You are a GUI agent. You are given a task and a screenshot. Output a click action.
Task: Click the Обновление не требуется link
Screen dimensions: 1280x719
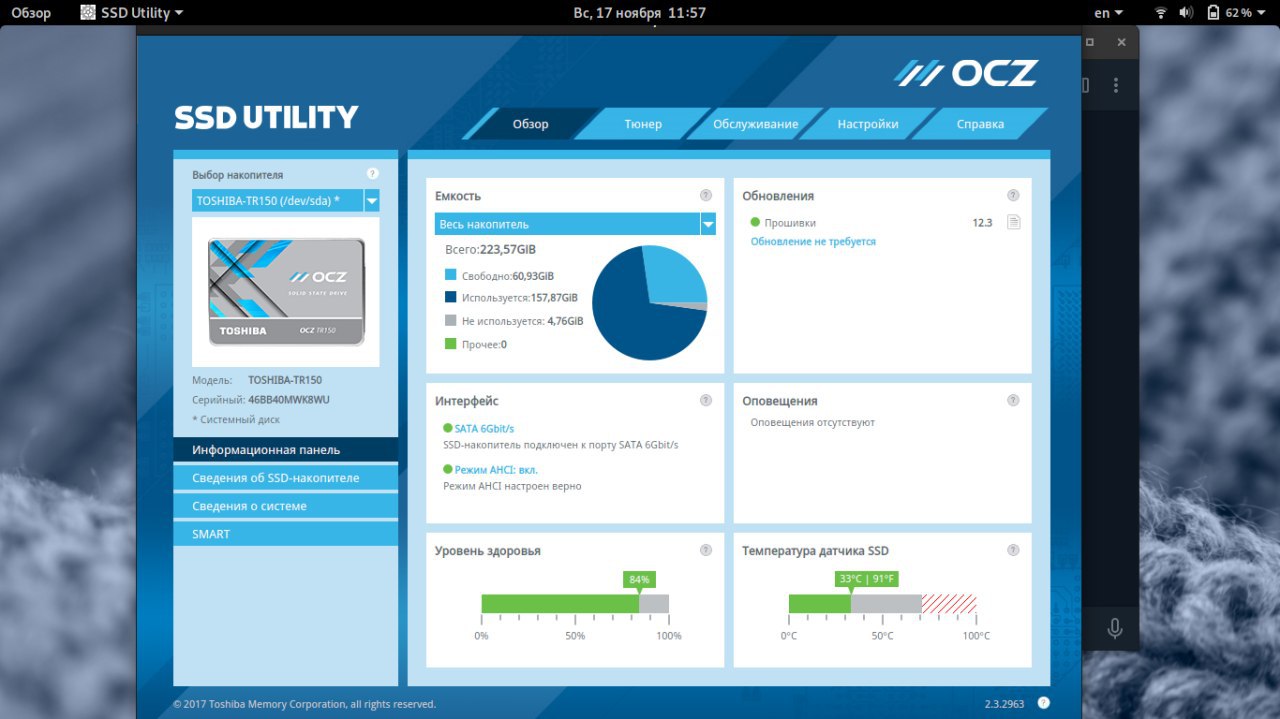pyautogui.click(x=813, y=242)
